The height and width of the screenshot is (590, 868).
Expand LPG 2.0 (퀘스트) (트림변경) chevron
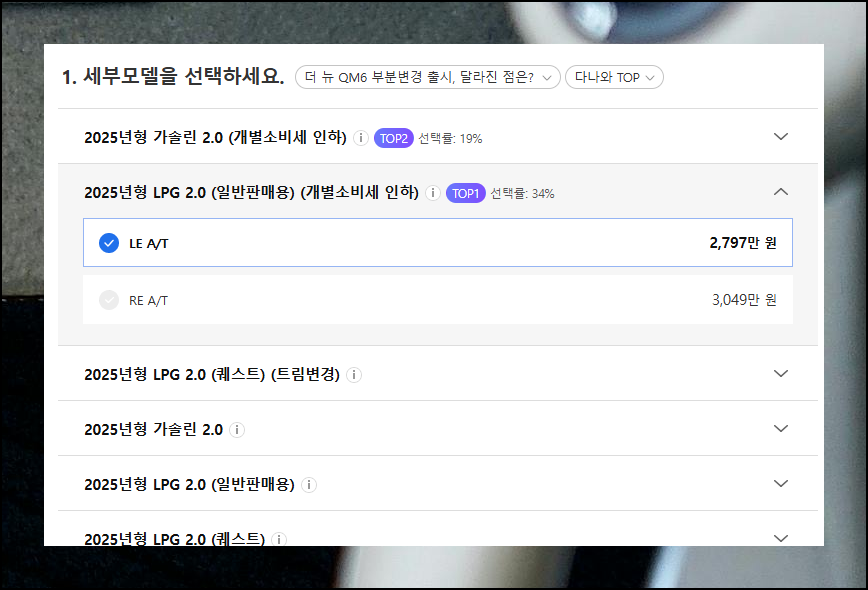781,373
